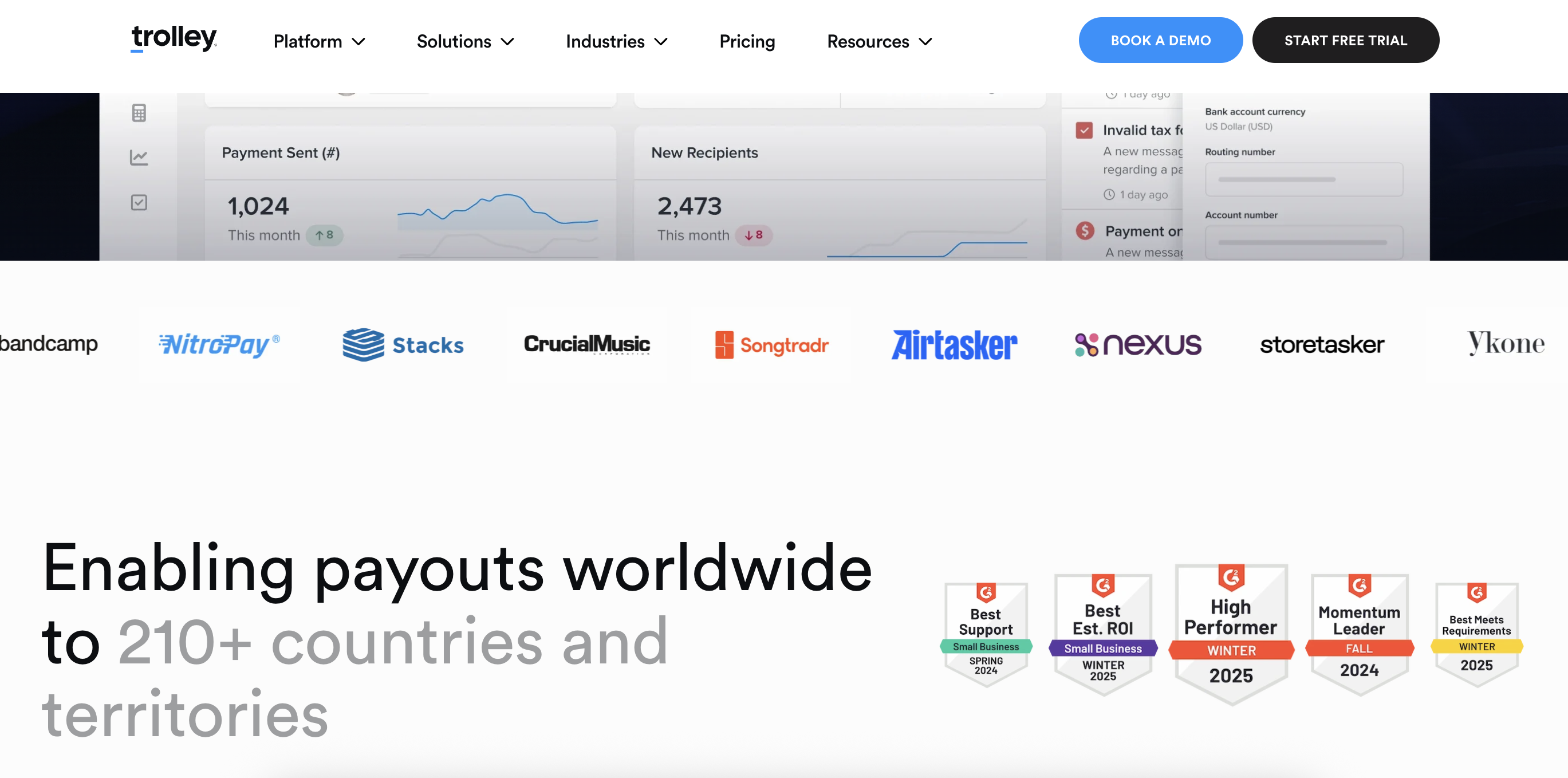This screenshot has width=1568, height=778.
Task: Click the Songtradr logo
Action: [x=771, y=345]
